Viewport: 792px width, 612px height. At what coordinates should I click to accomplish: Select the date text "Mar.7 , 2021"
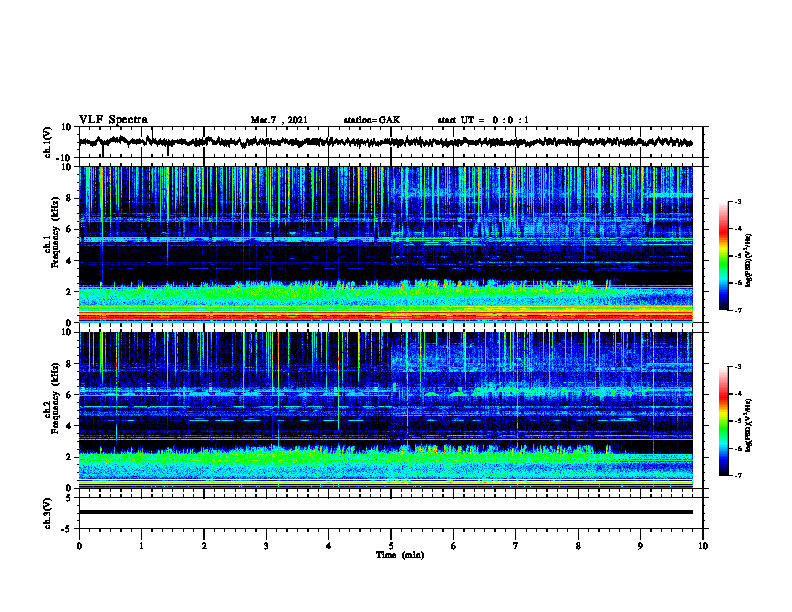click(279, 120)
